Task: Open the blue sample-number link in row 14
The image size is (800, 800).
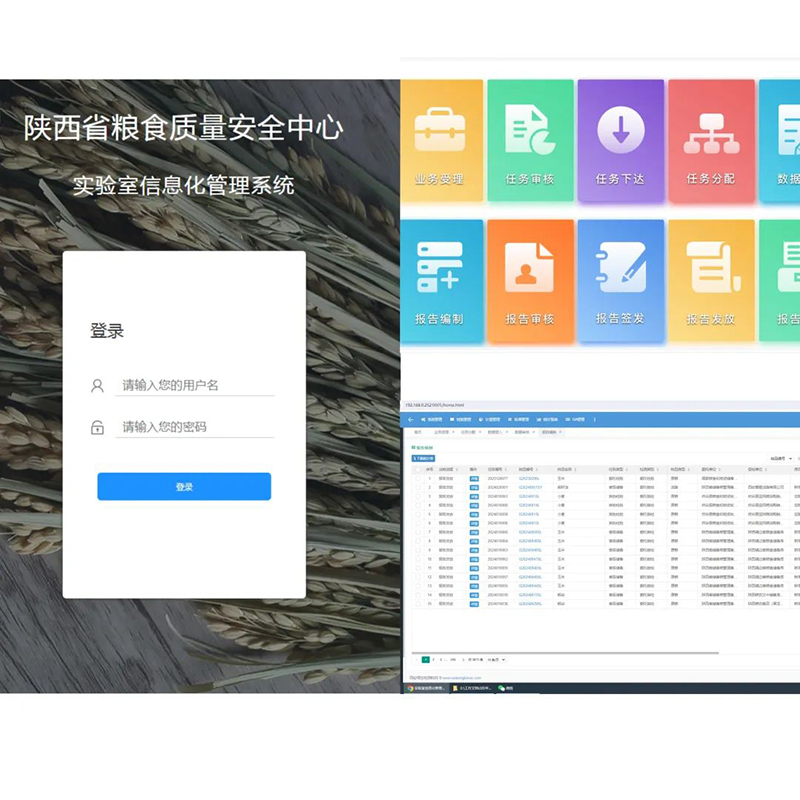Action: pyautogui.click(x=530, y=595)
